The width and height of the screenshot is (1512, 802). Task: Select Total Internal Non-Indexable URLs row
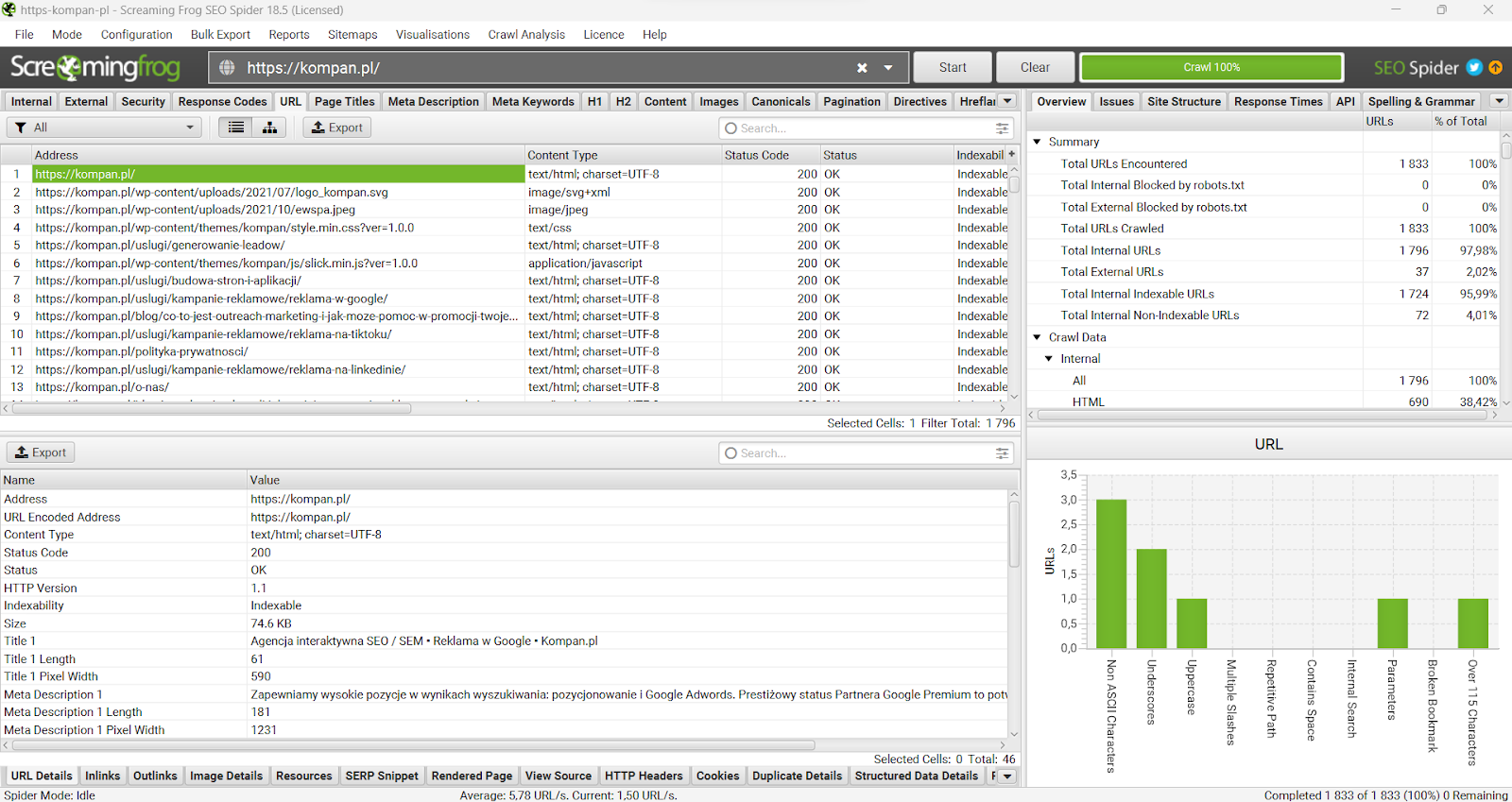(x=1265, y=316)
